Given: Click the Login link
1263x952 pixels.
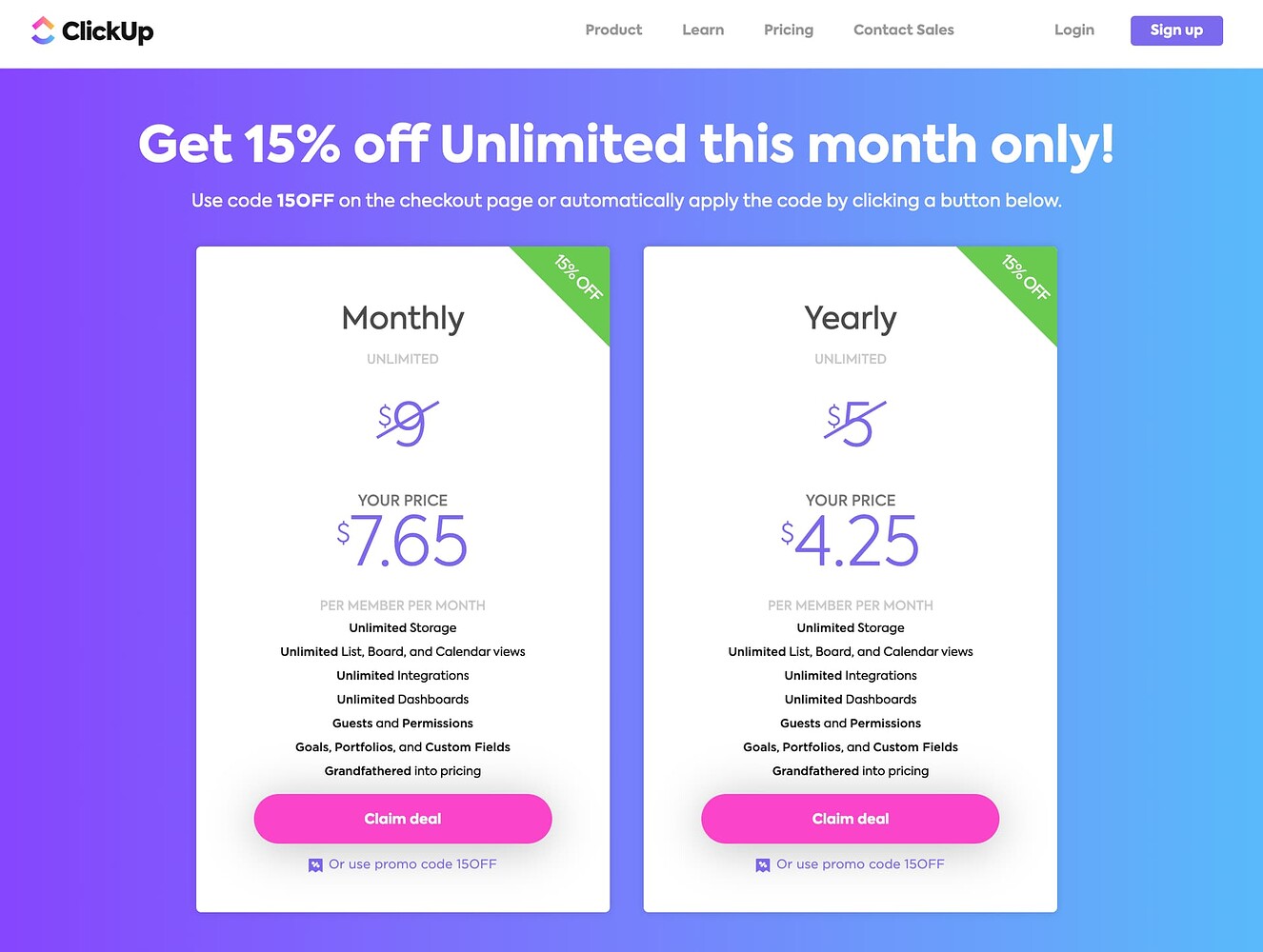Looking at the screenshot, I should [1073, 30].
